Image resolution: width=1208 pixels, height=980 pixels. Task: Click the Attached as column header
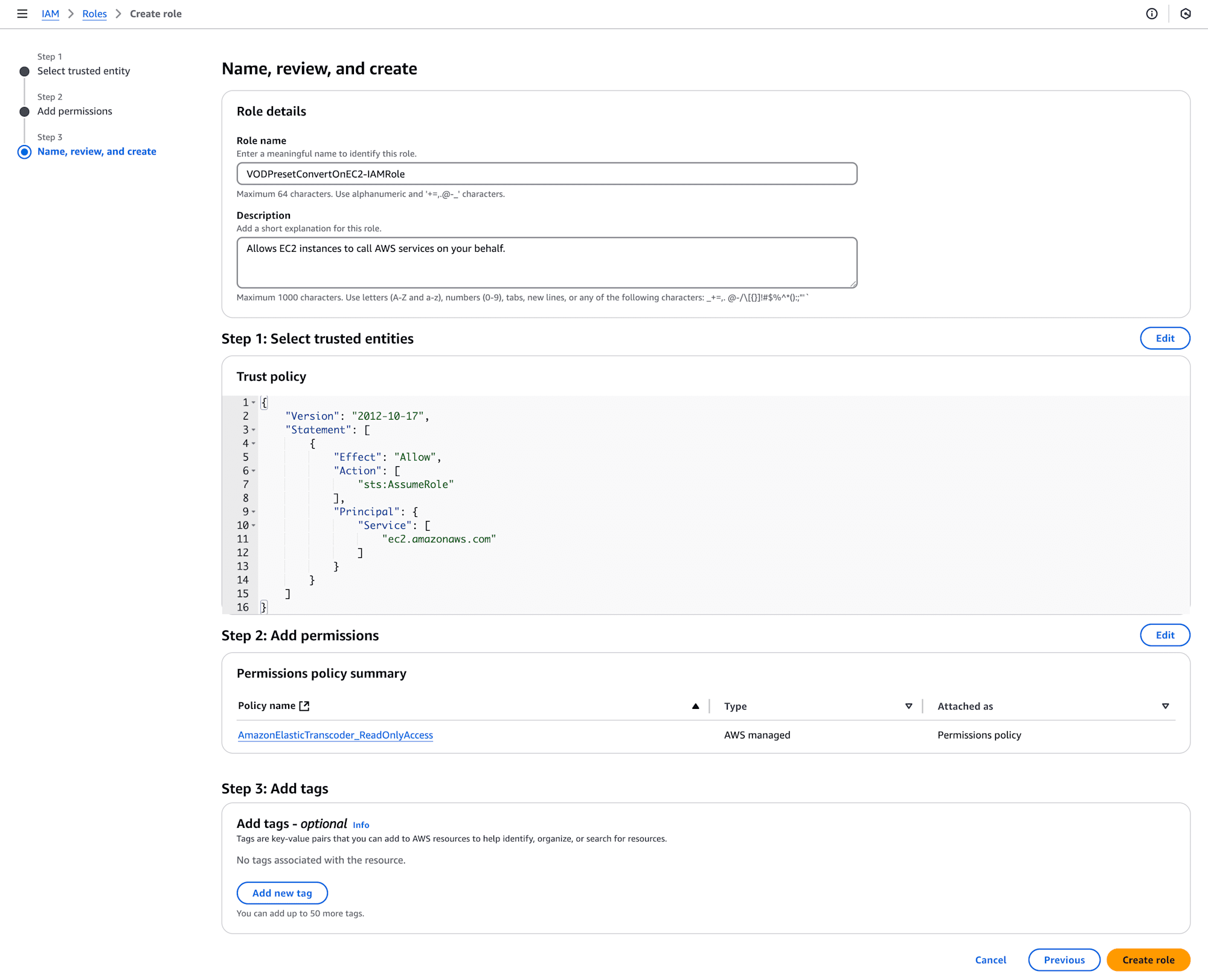(965, 706)
